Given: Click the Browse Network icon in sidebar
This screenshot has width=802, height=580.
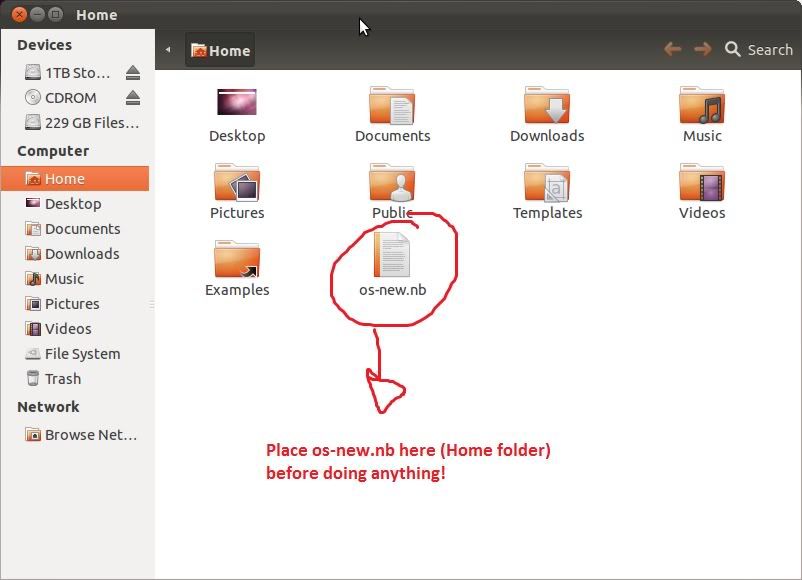Looking at the screenshot, I should tap(33, 434).
